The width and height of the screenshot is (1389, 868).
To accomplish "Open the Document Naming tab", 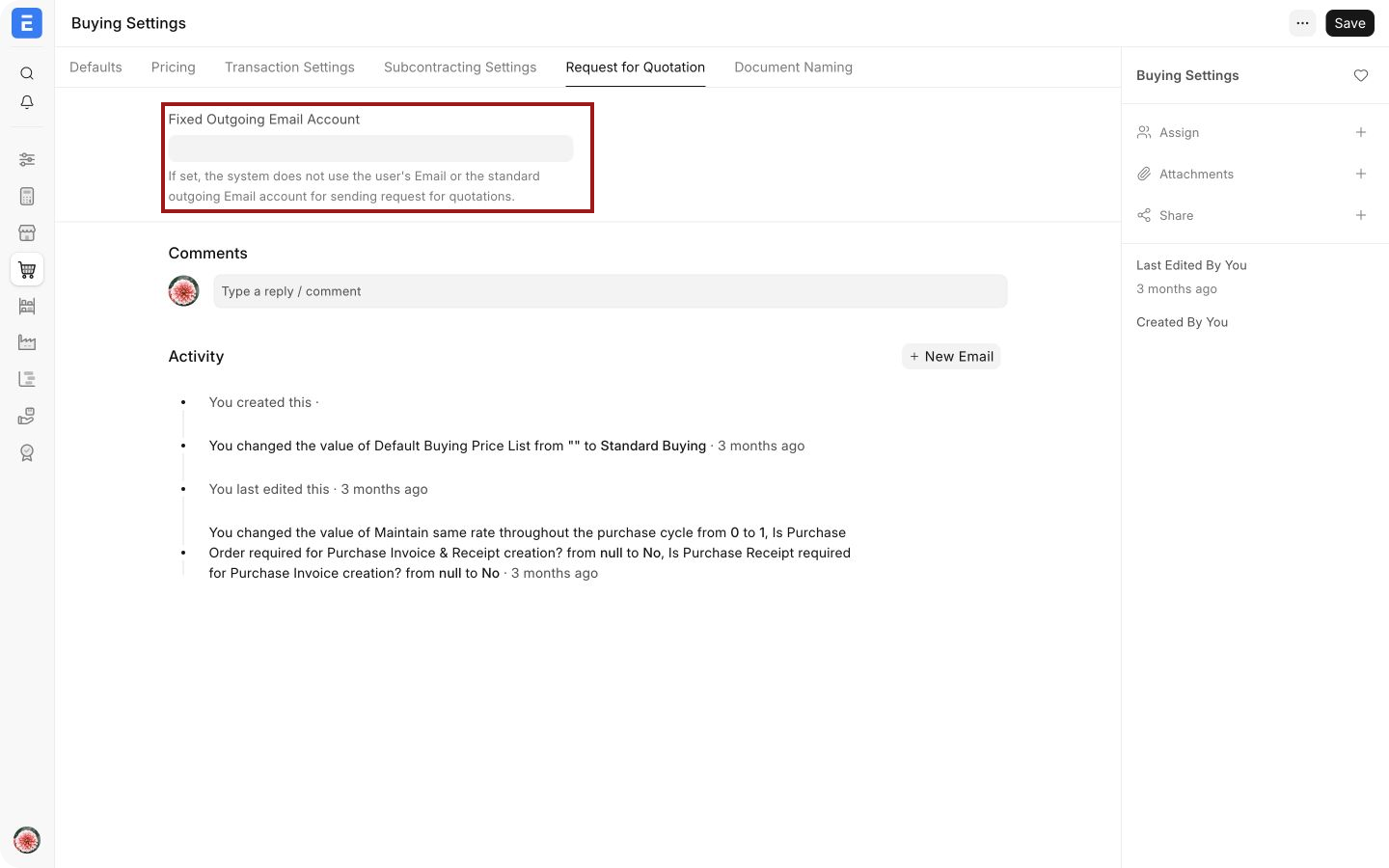I will point(793,68).
